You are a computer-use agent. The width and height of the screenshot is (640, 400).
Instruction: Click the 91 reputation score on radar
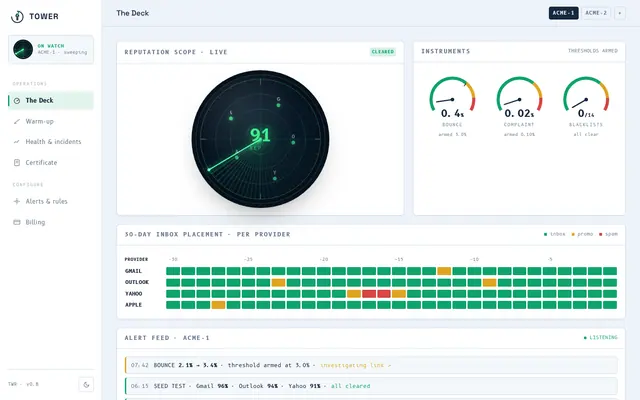(x=260, y=135)
